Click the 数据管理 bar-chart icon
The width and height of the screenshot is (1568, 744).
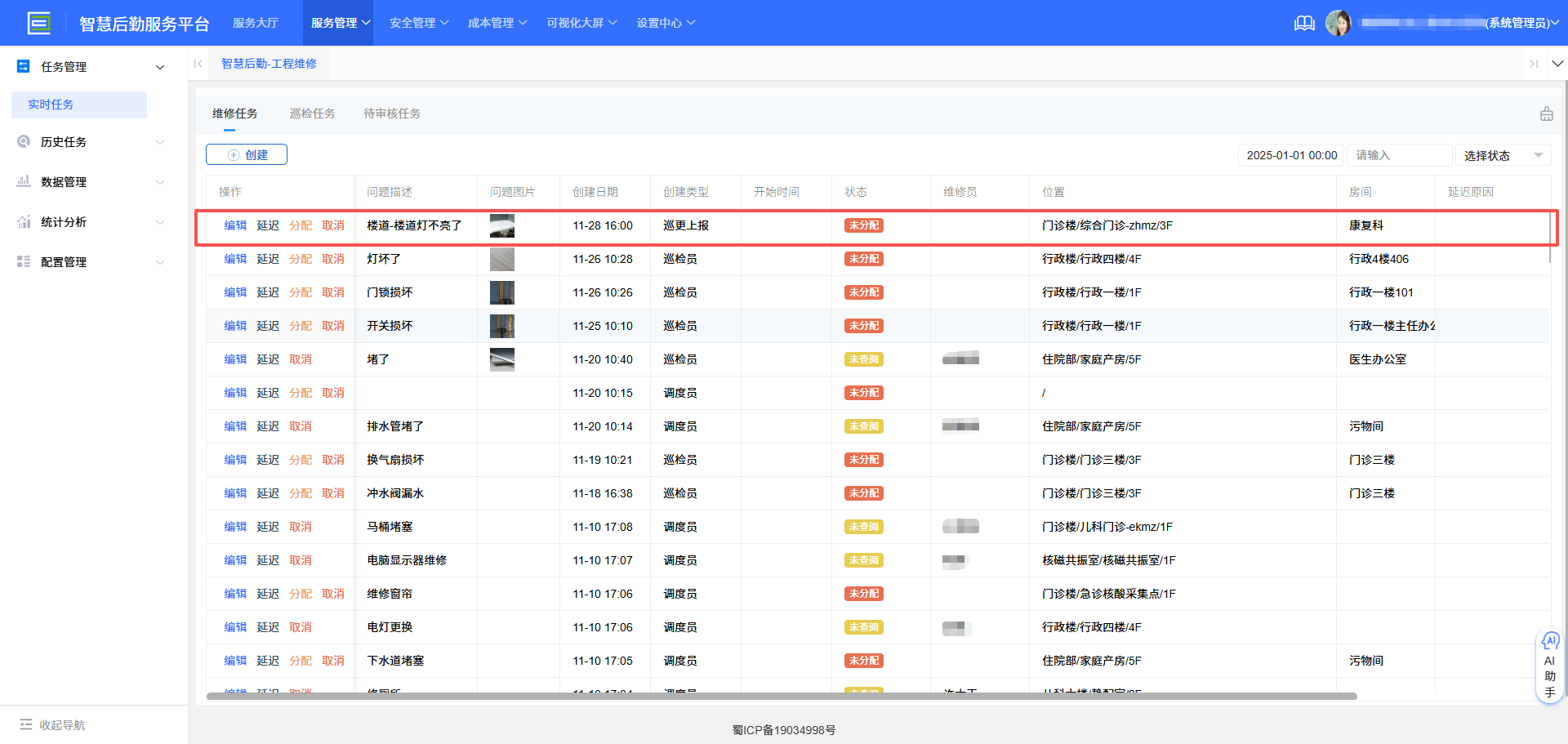click(x=24, y=181)
